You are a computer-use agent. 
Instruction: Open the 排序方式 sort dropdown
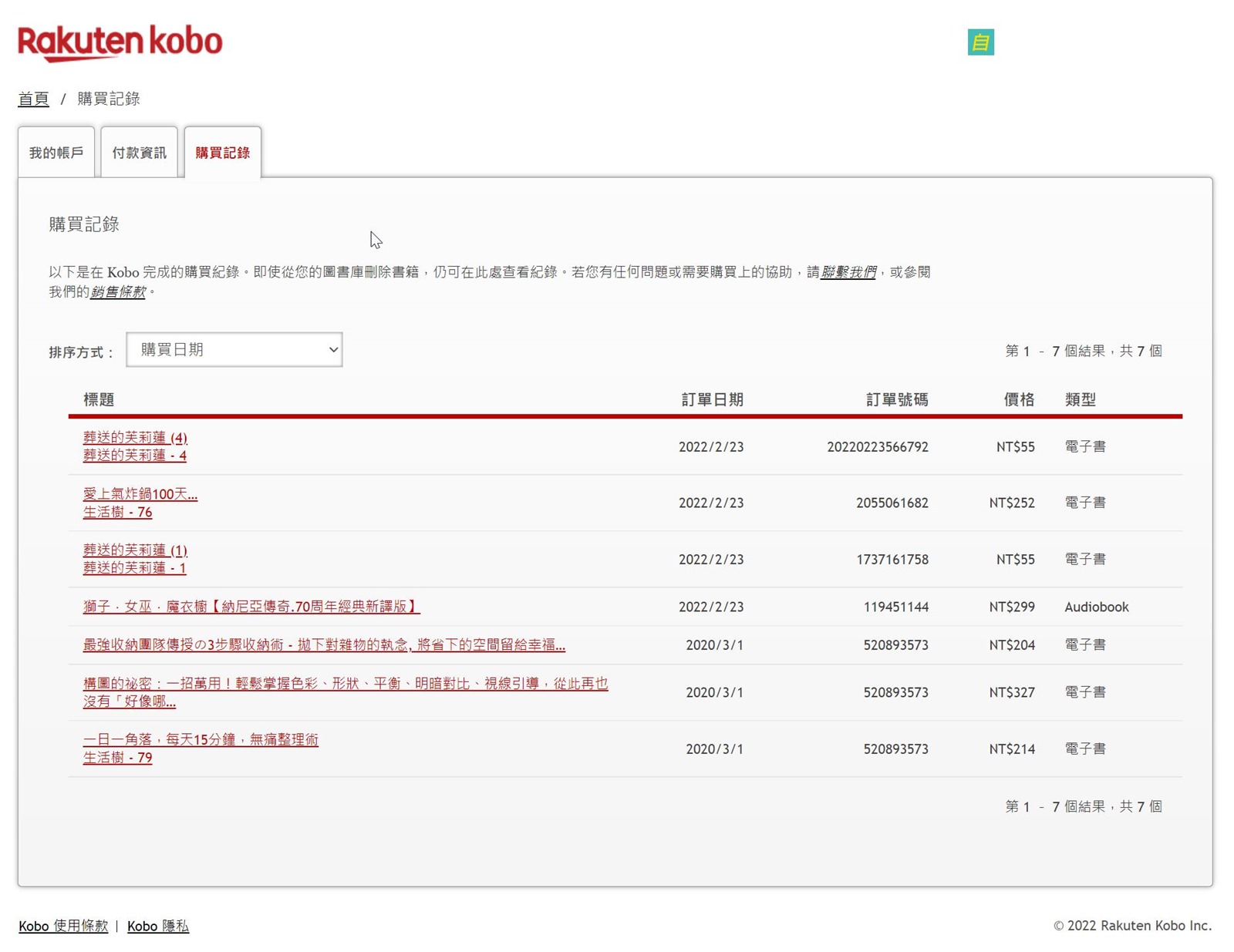(x=234, y=350)
